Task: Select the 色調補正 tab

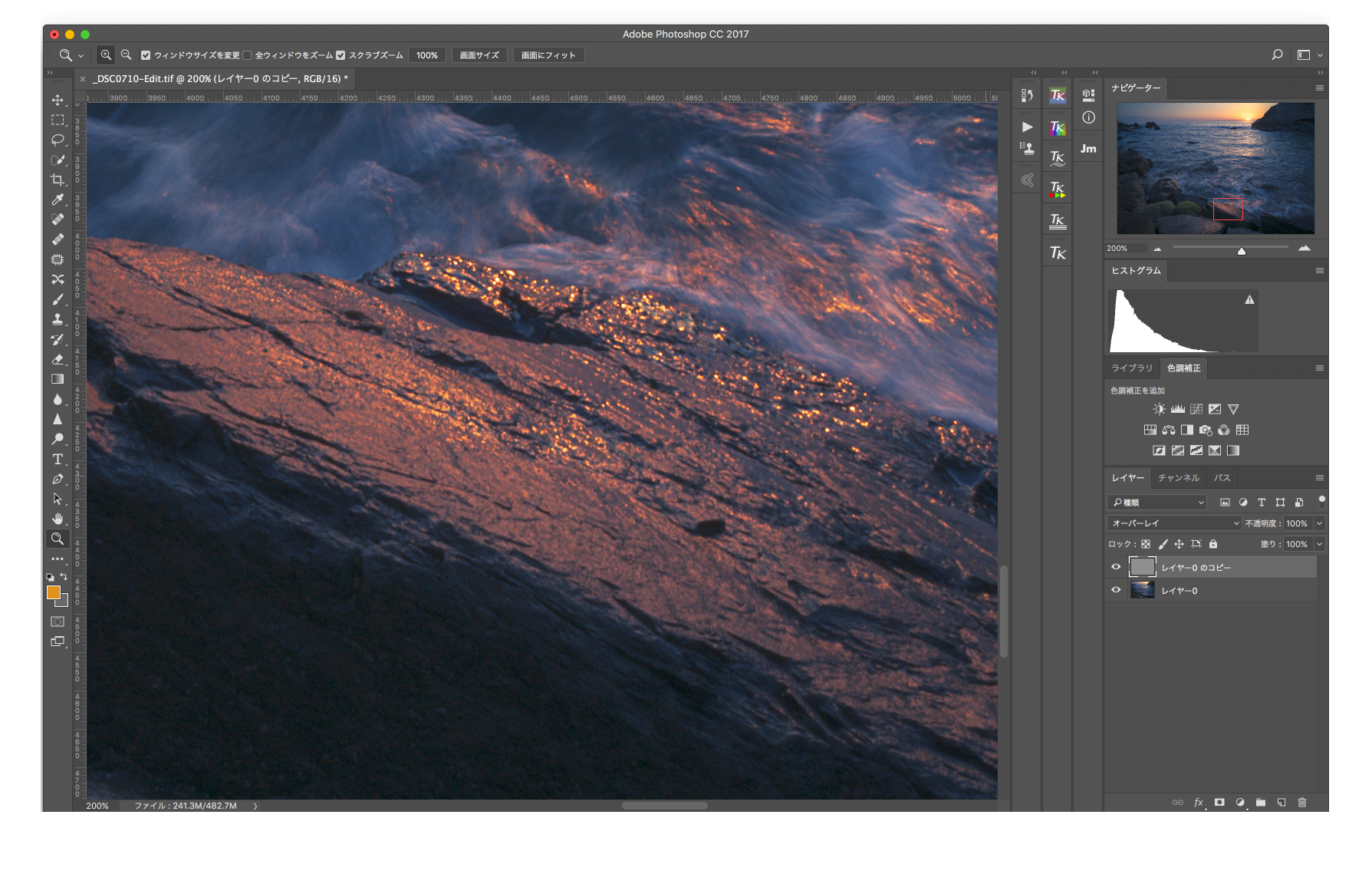Action: [1183, 368]
